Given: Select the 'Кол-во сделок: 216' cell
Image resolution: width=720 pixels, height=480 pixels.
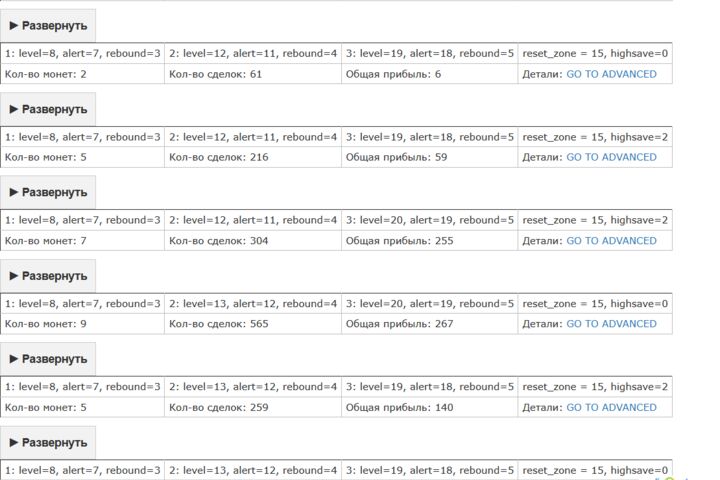Looking at the screenshot, I should (x=253, y=157).
